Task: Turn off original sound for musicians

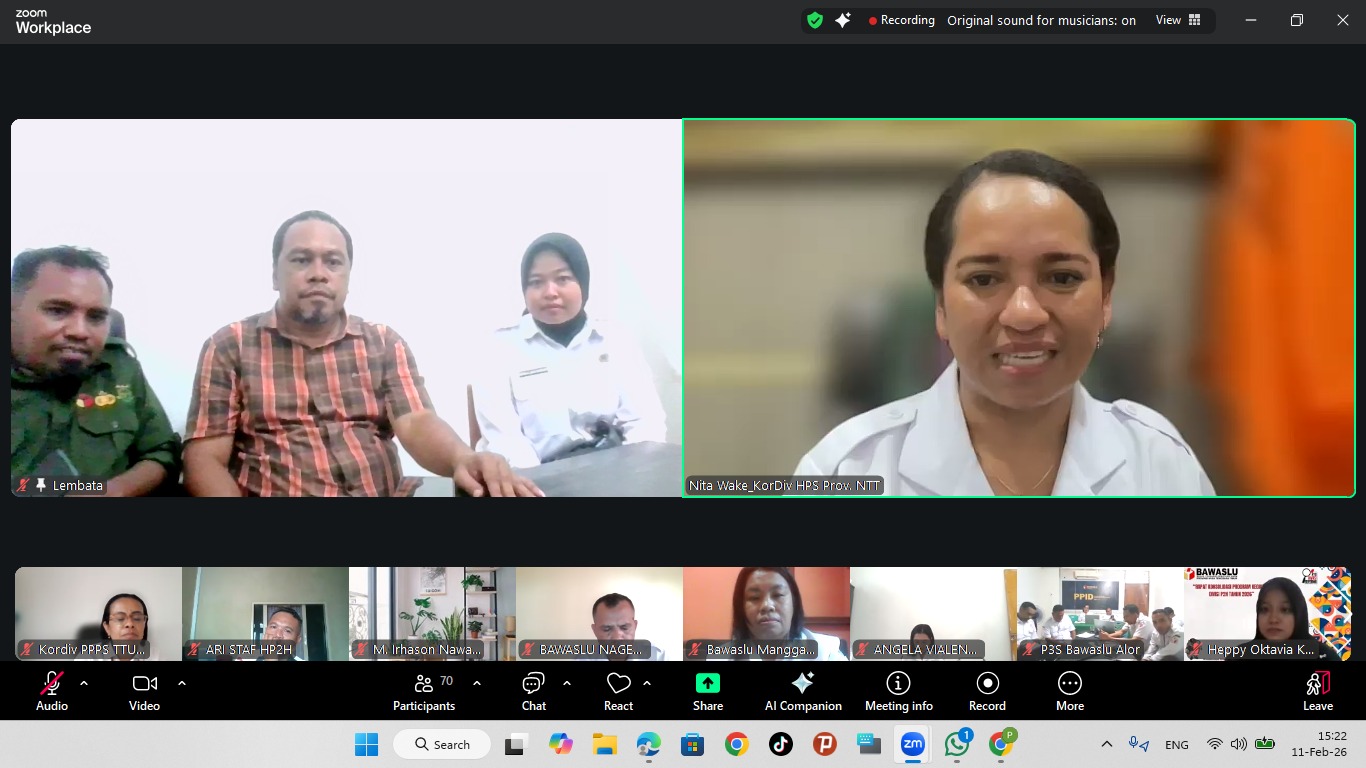Action: coord(1040,19)
